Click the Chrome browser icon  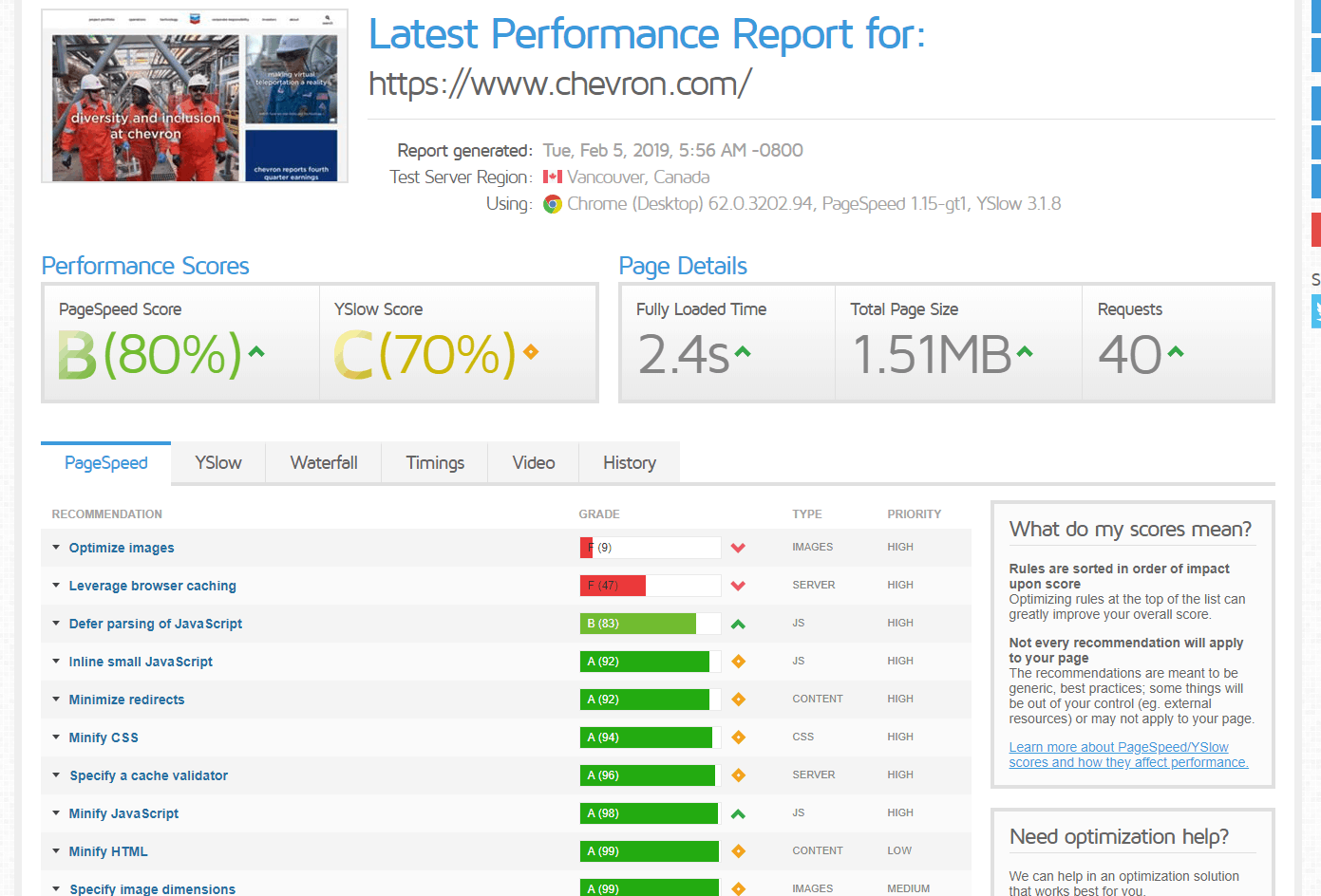pyautogui.click(x=553, y=204)
